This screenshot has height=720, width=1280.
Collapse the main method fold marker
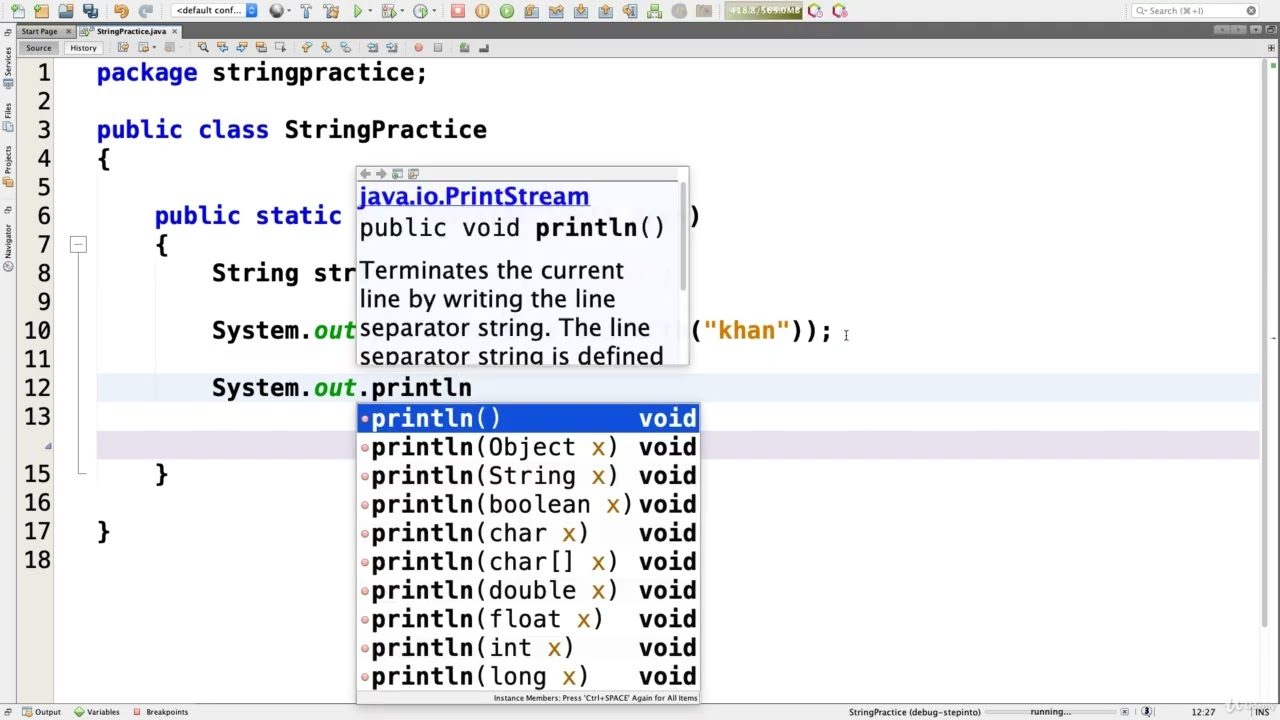coord(78,244)
